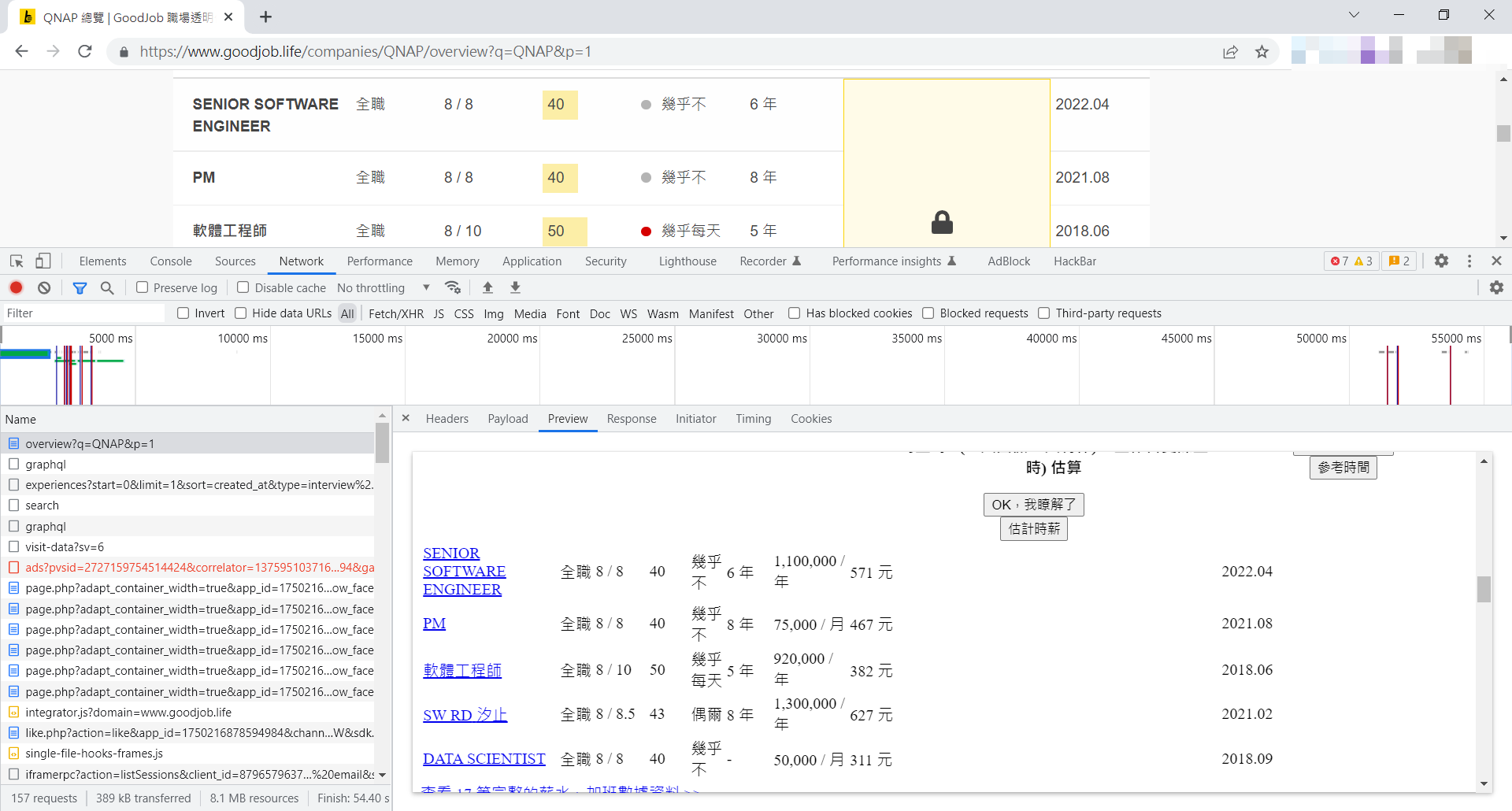The width and height of the screenshot is (1512, 811).
Task: Open network conditions wifi icon
Action: click(x=452, y=287)
